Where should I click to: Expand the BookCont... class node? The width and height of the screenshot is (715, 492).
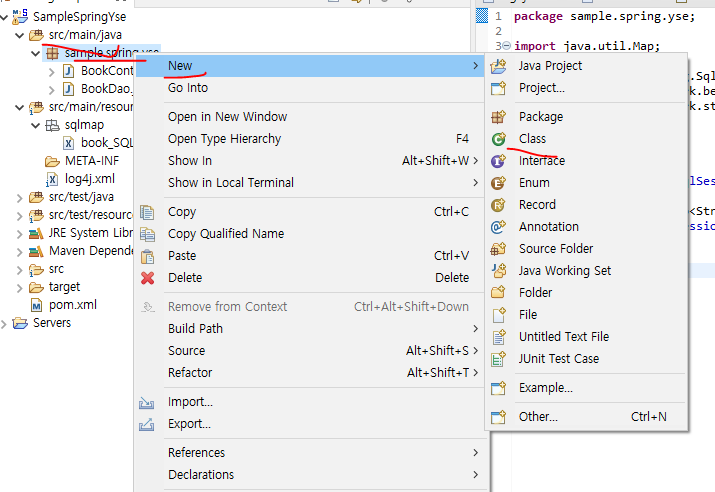pos(52,72)
